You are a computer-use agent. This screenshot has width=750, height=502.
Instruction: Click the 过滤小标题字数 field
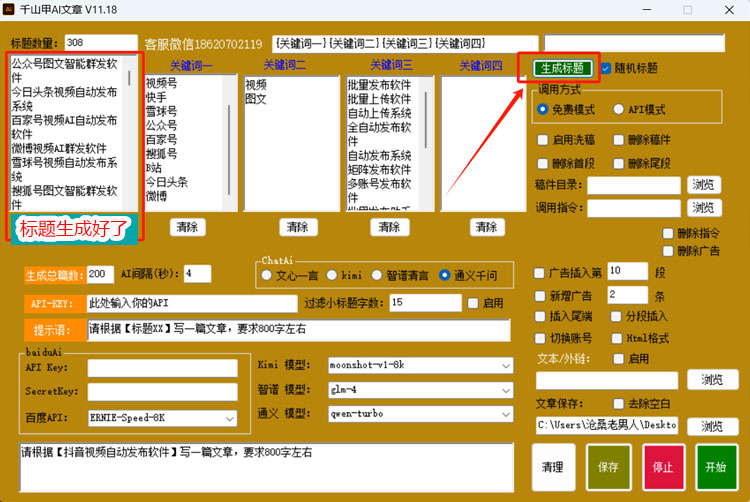[x=426, y=303]
